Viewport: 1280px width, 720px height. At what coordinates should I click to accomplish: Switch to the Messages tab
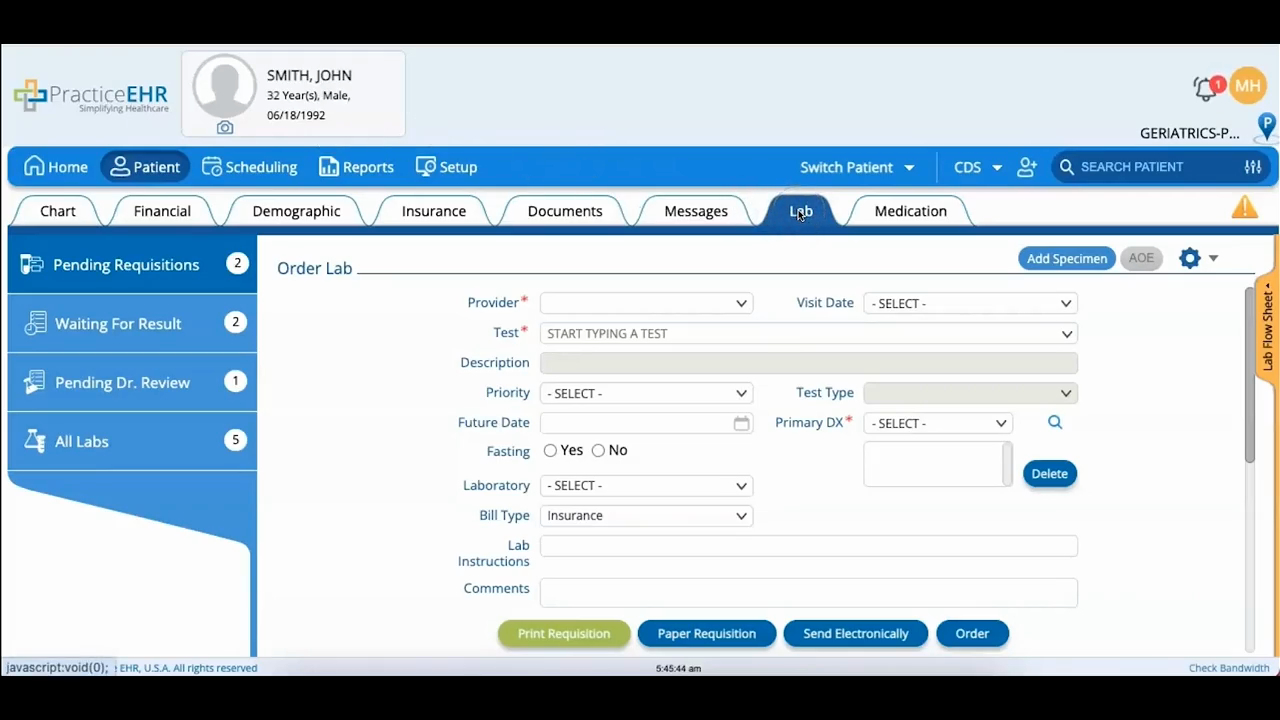tap(696, 211)
